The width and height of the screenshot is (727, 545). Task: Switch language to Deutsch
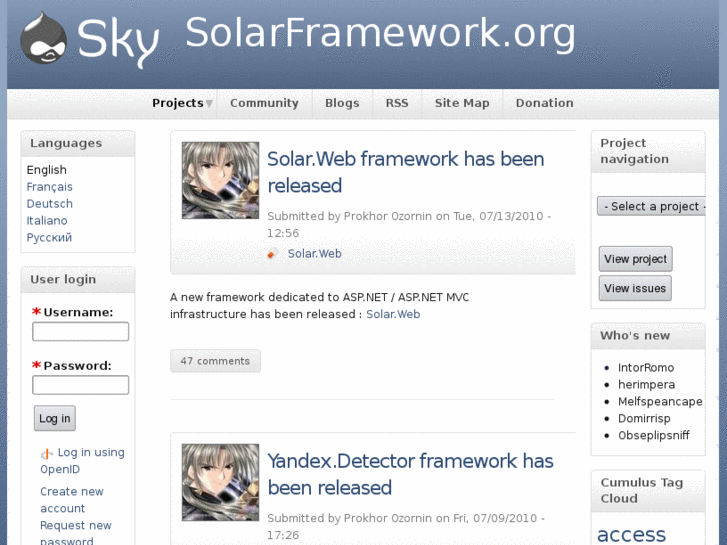[50, 204]
